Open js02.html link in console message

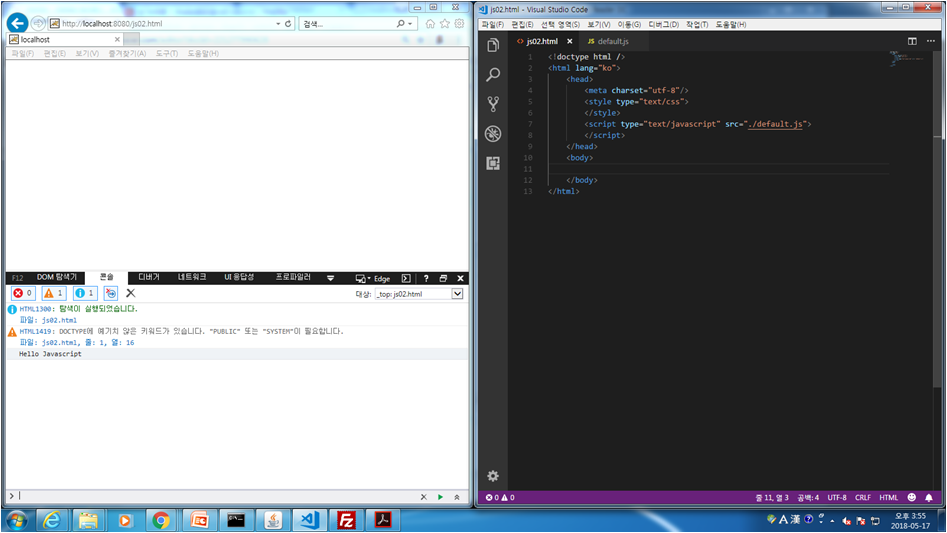pos(59,320)
